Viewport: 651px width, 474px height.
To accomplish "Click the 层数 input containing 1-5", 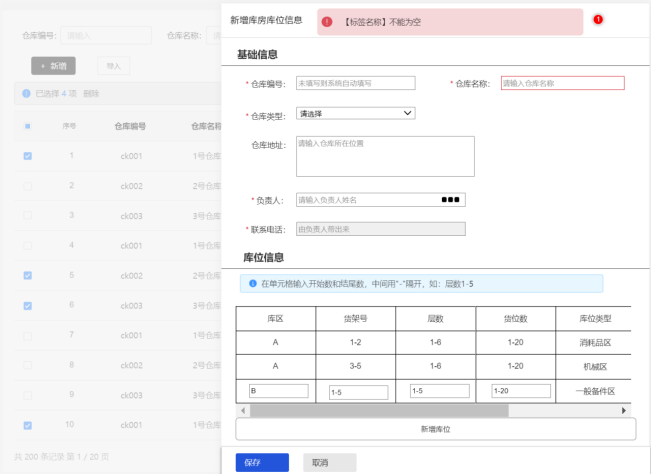I will point(440,391).
